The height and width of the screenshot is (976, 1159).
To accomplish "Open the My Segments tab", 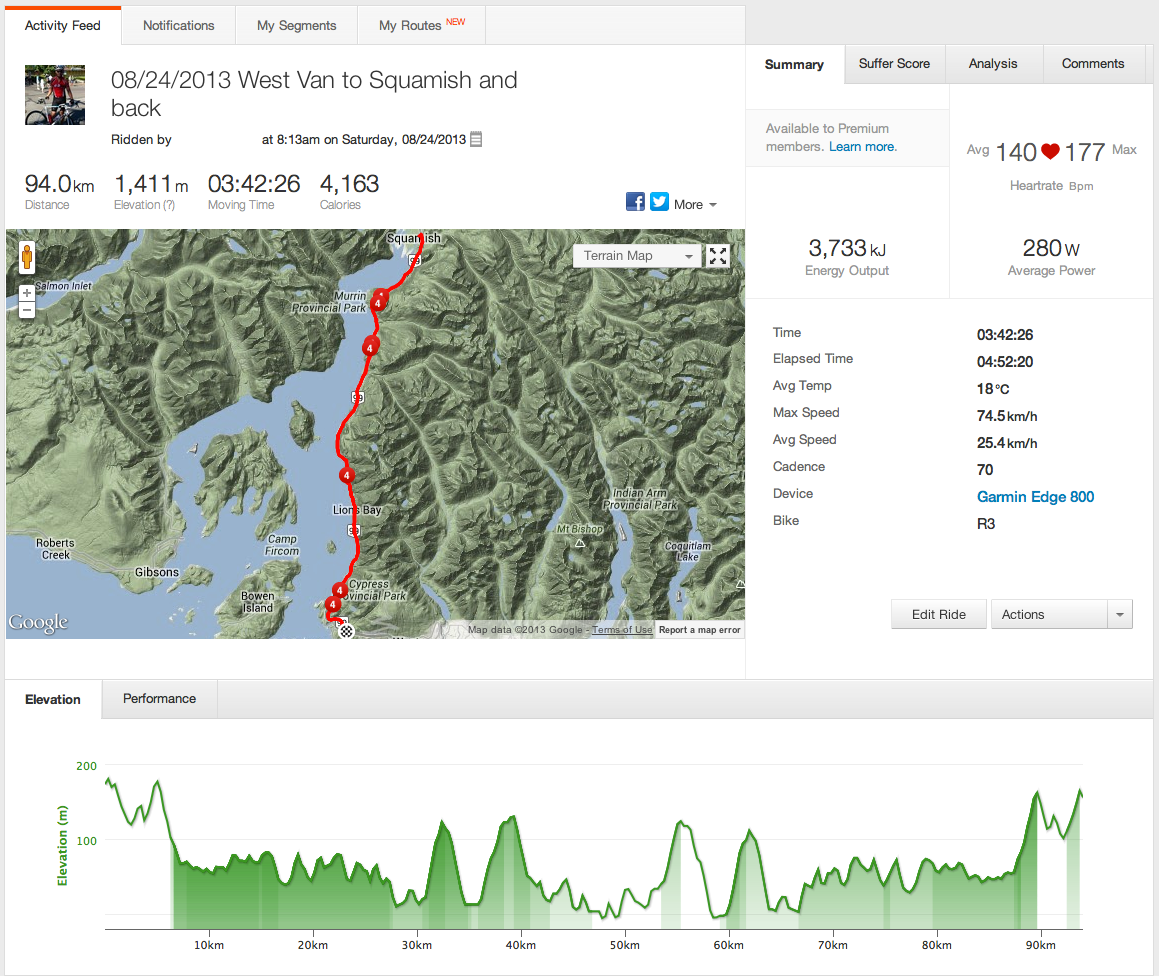I will (296, 26).
